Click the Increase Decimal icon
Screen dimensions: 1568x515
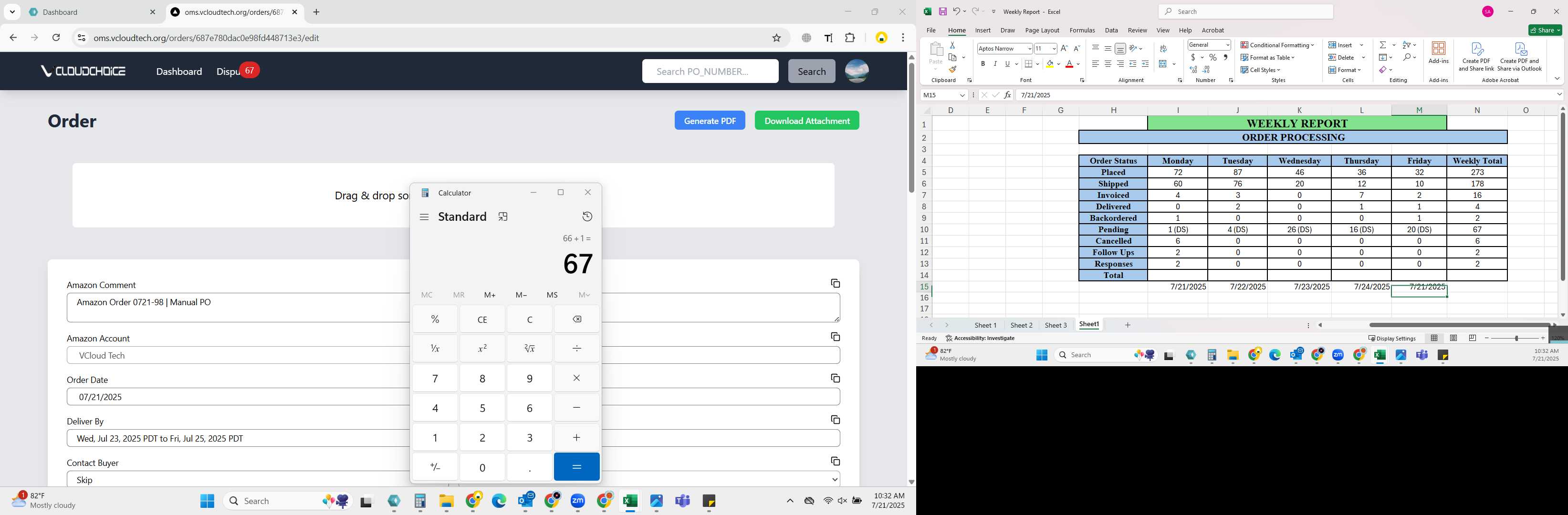(x=1193, y=70)
